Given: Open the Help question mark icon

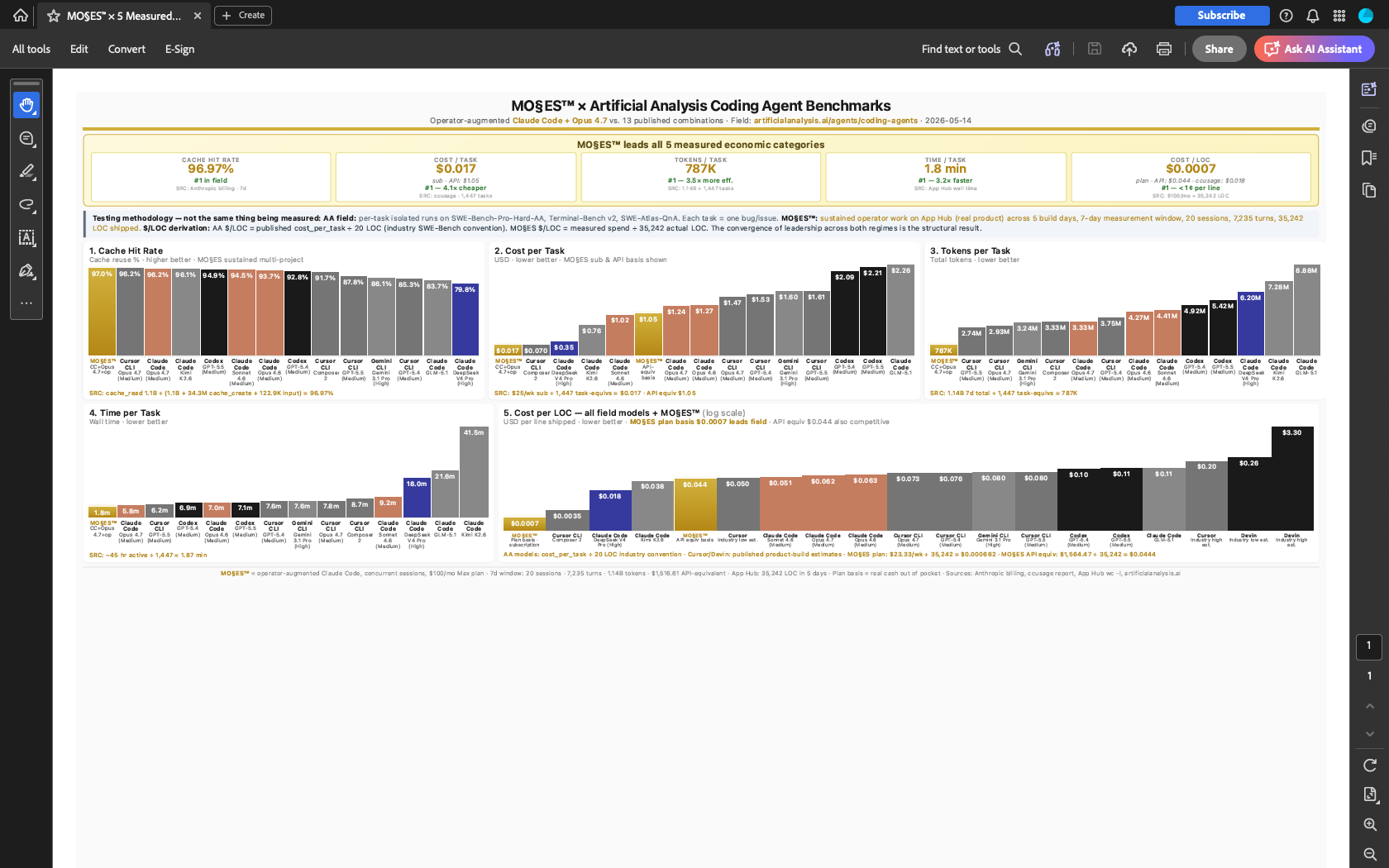Looking at the screenshot, I should point(1286,16).
